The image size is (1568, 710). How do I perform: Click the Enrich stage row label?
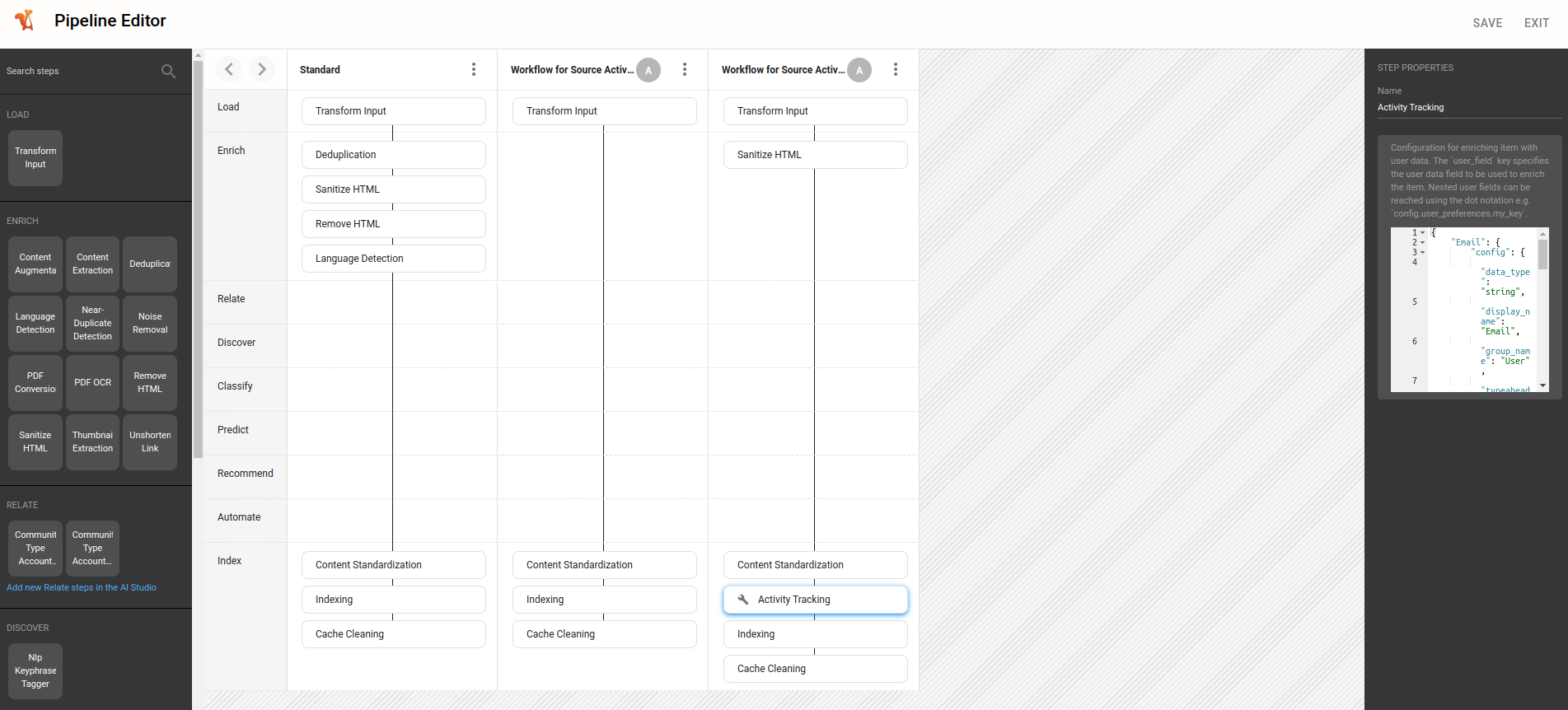click(232, 151)
